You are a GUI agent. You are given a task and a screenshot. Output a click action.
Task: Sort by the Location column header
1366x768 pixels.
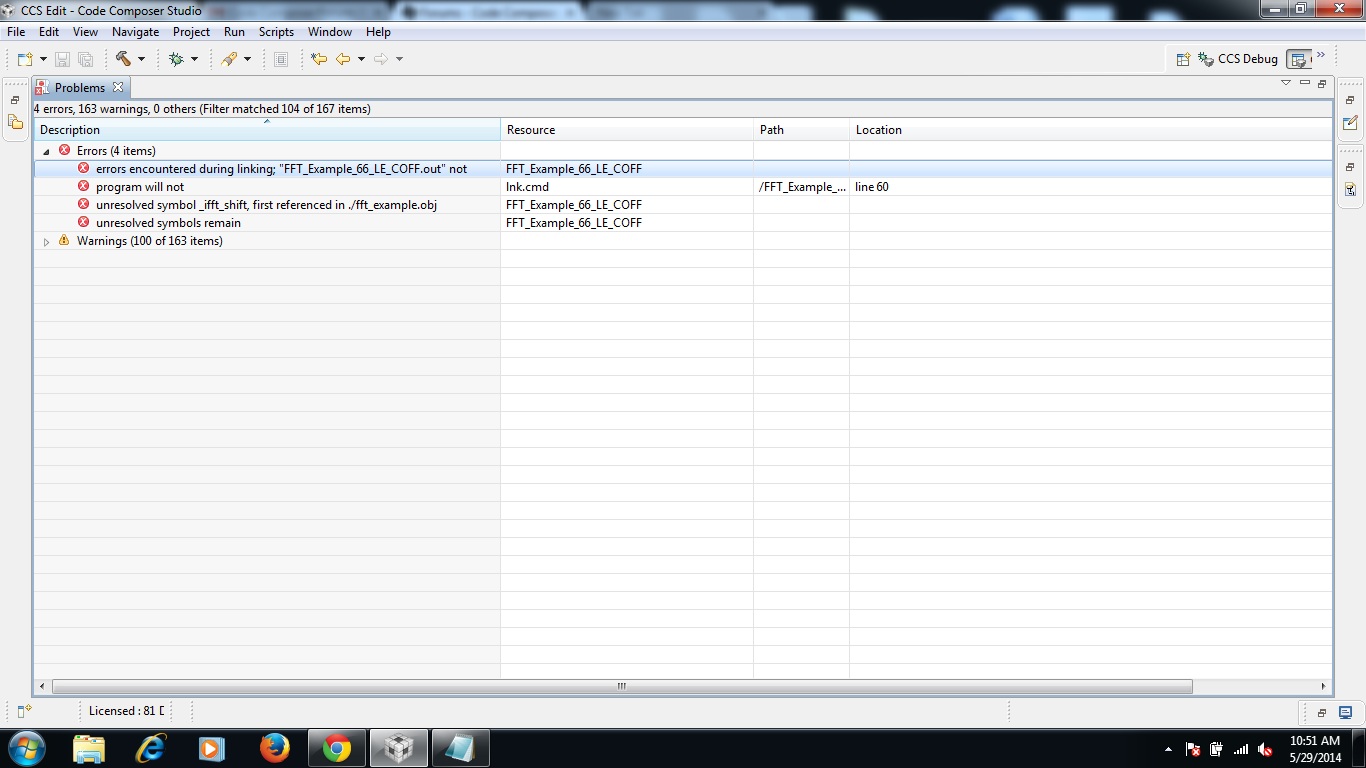tap(1090, 130)
